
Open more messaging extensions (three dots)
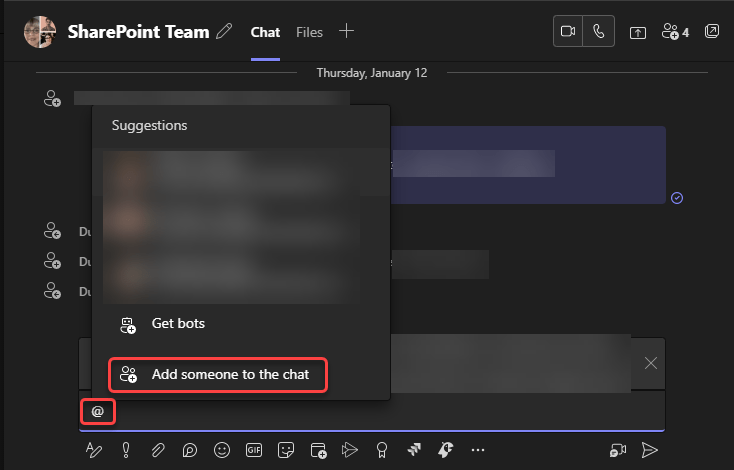[x=477, y=450]
